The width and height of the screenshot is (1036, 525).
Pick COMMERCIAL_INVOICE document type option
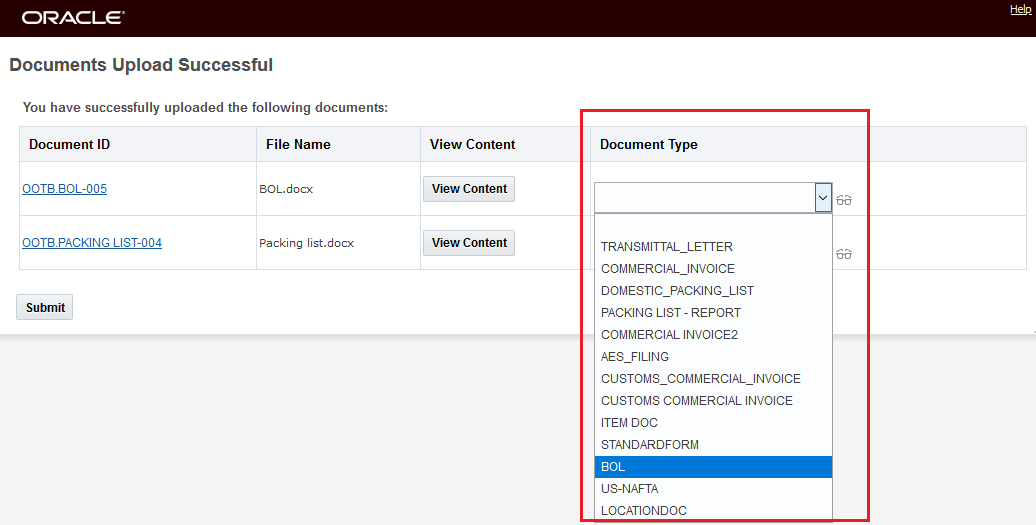[x=667, y=269]
